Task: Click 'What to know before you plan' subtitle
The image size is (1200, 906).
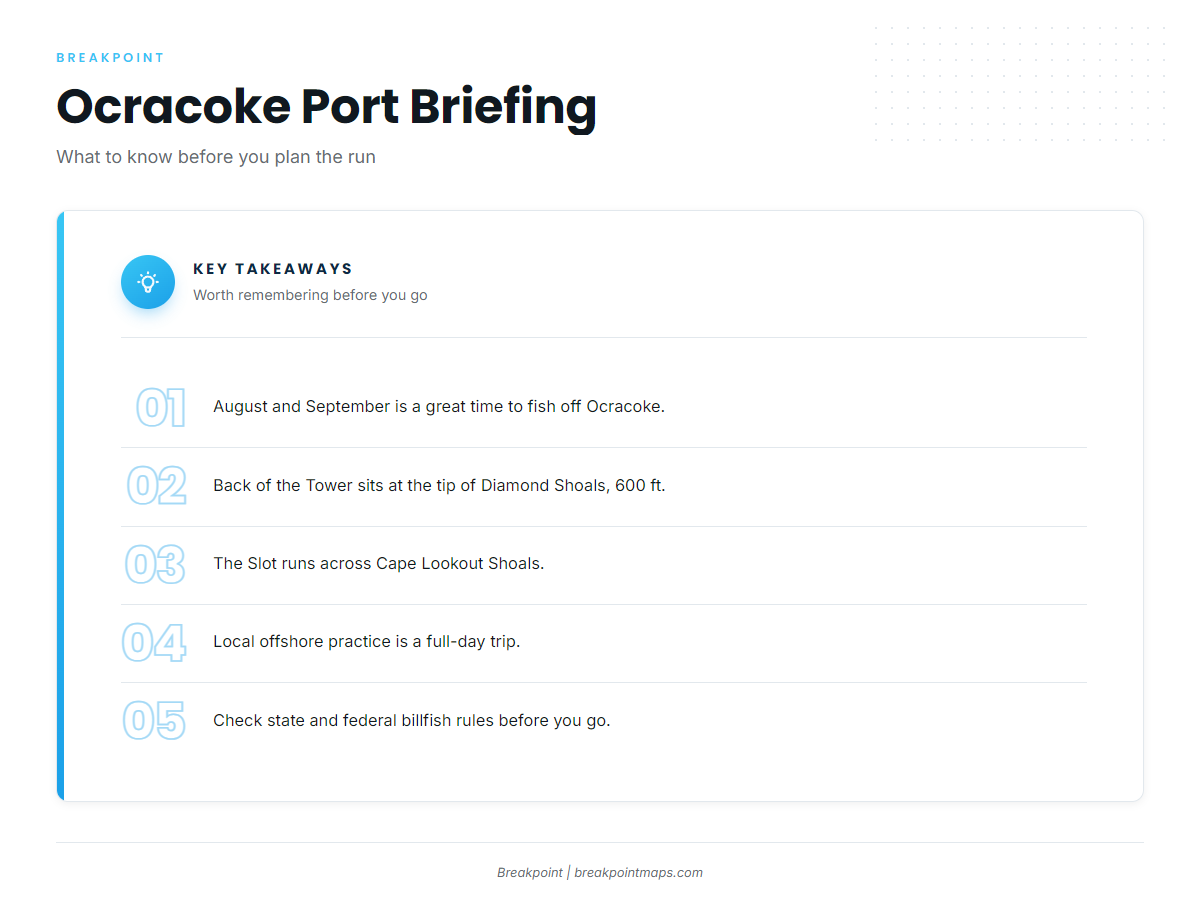Action: coord(216,157)
